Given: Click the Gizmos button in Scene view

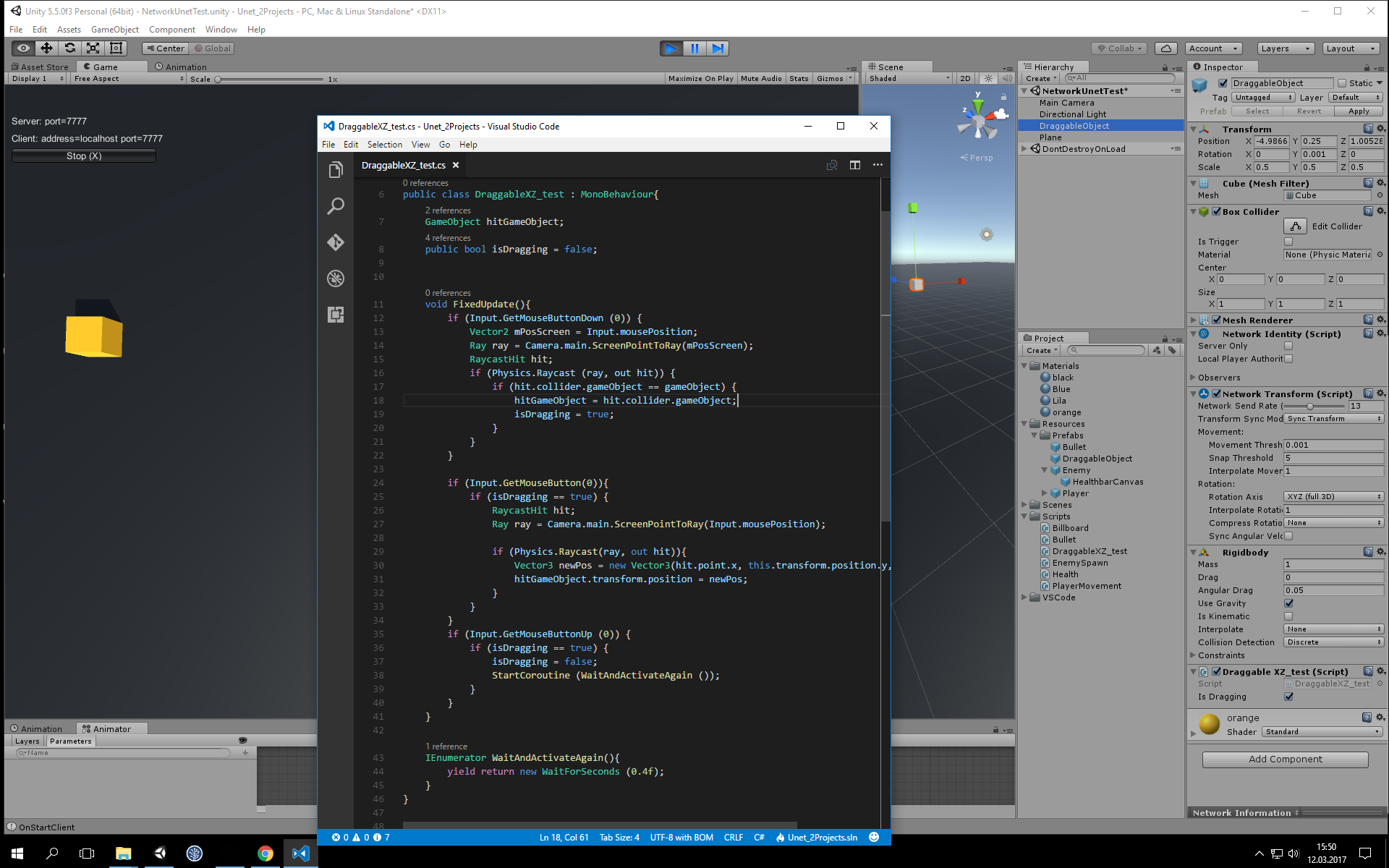Looking at the screenshot, I should (x=830, y=78).
